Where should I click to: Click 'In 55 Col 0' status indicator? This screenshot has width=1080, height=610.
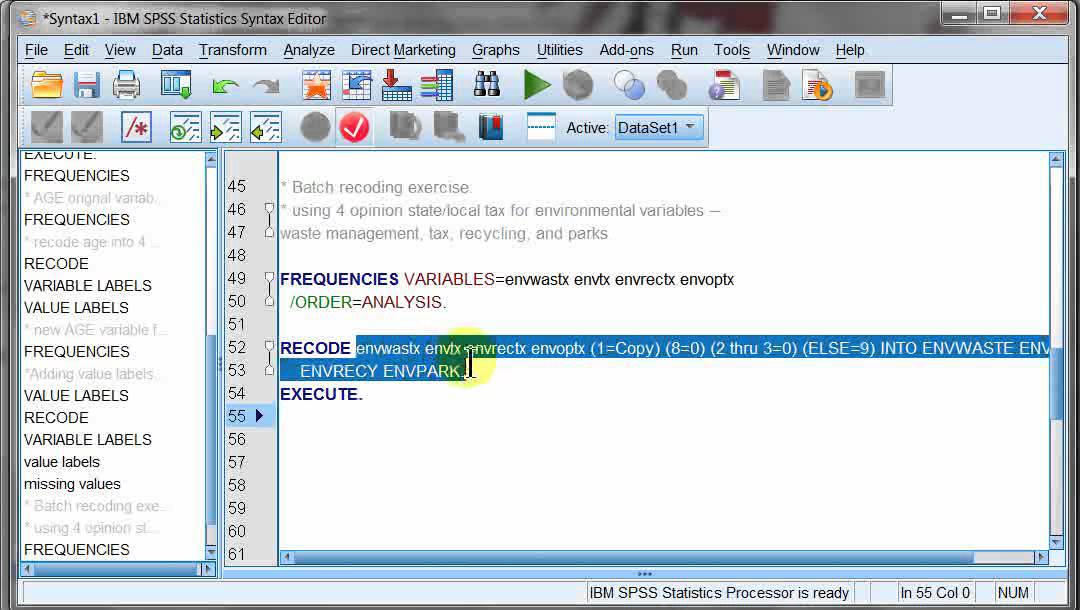click(935, 593)
